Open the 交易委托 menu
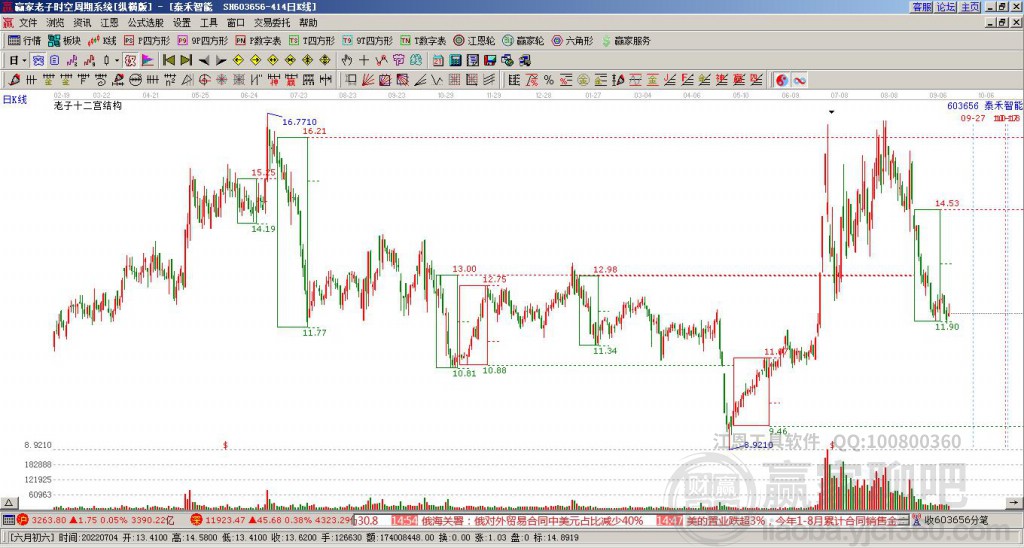The image size is (1024, 548). pyautogui.click(x=273, y=22)
